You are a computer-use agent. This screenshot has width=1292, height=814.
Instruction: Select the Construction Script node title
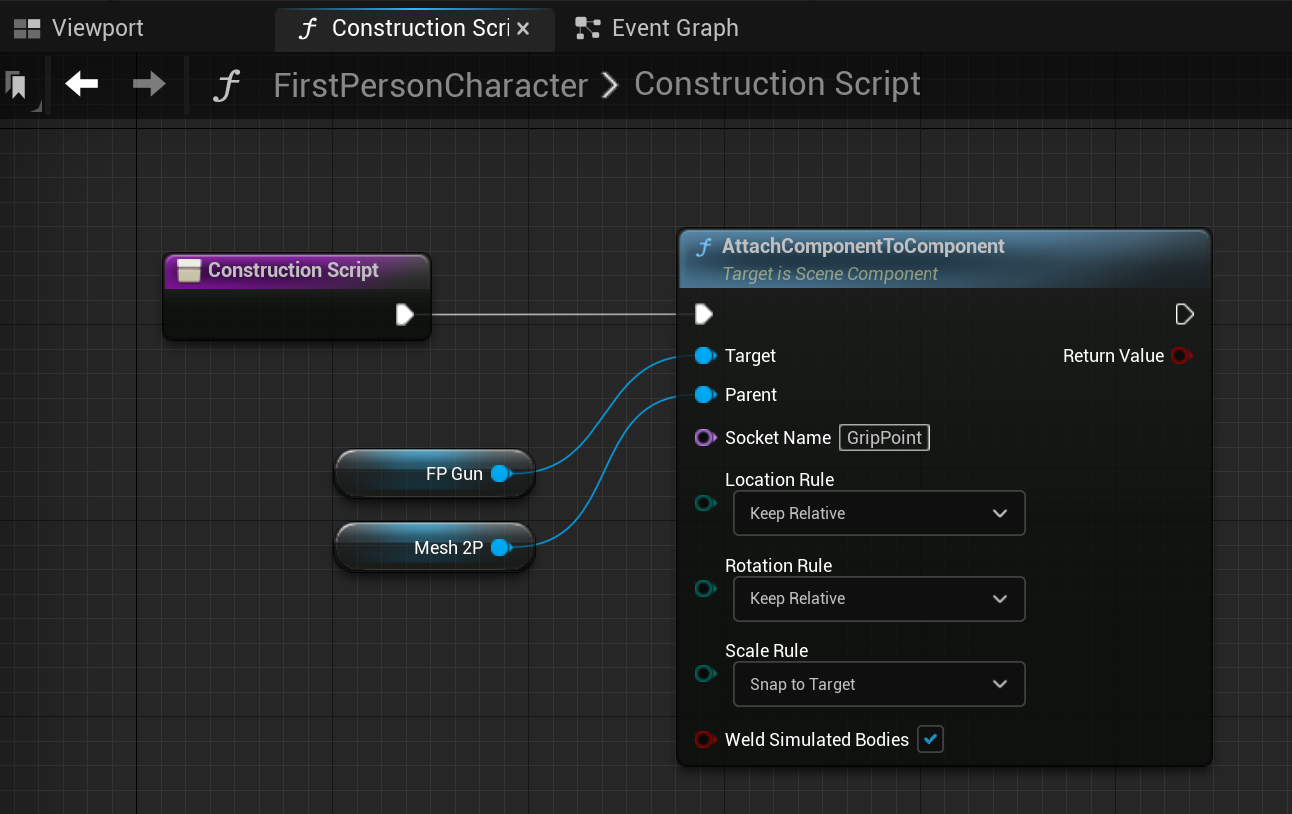tap(293, 270)
